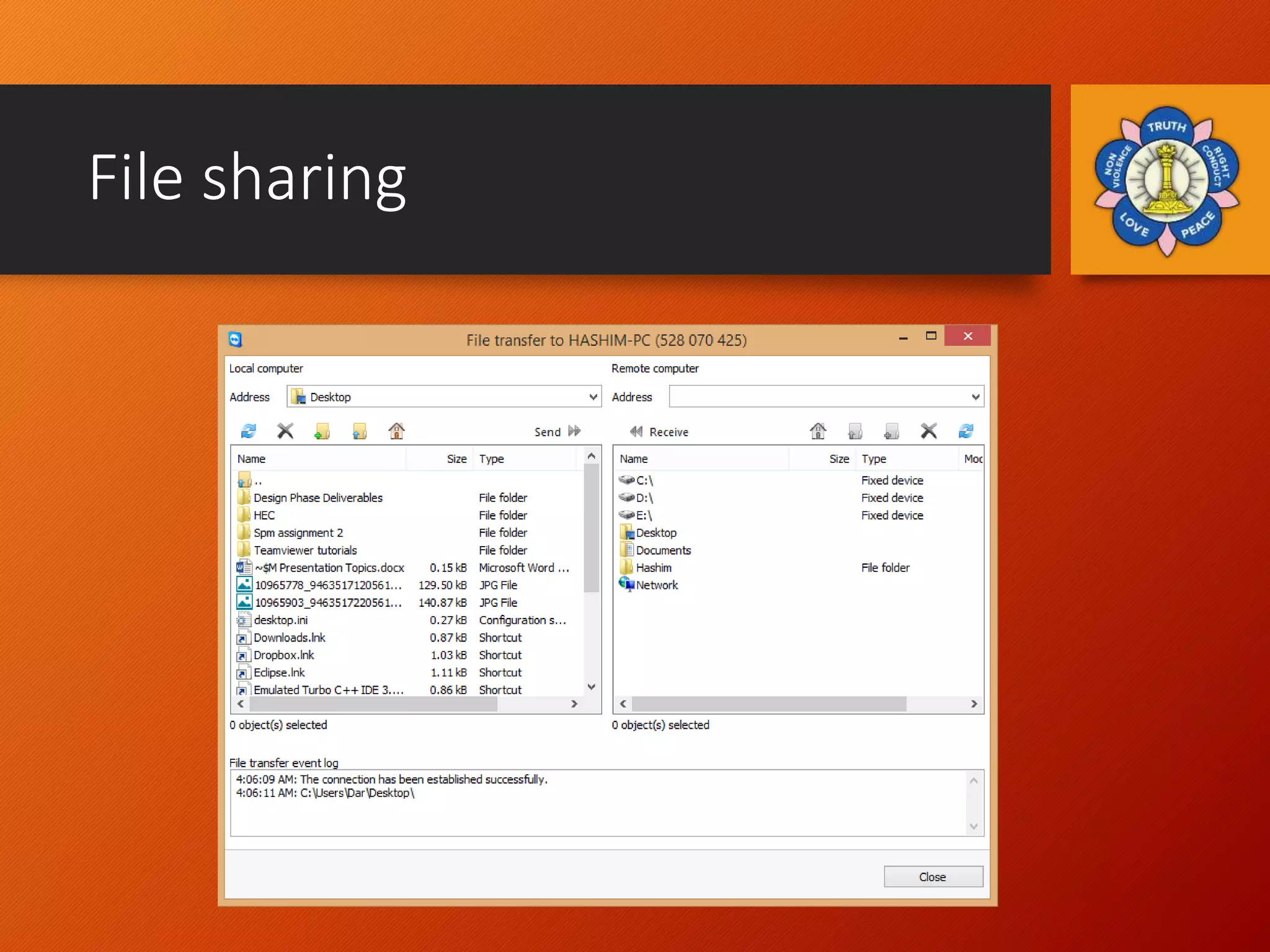Maximize the File transfer window
The width and height of the screenshot is (1270, 952).
(931, 336)
